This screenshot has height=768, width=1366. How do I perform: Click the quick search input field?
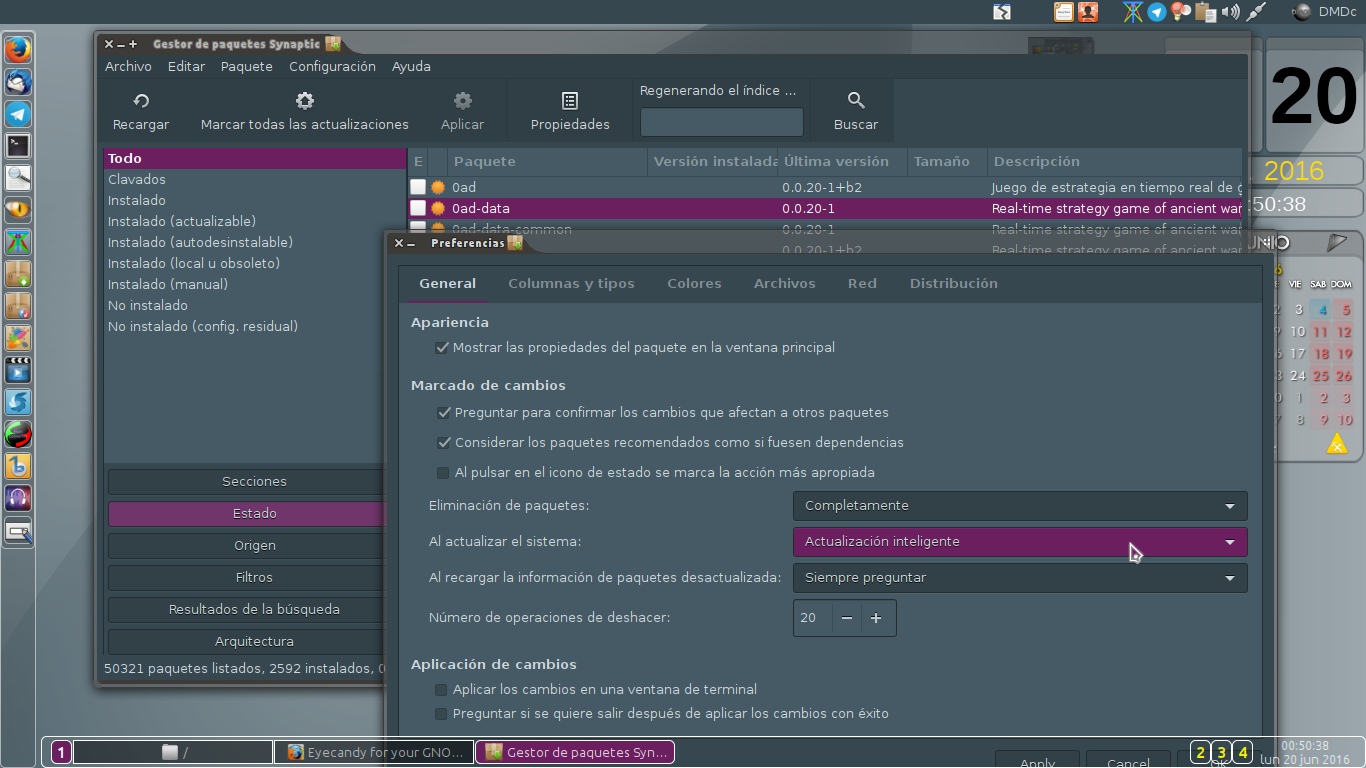tap(721, 122)
